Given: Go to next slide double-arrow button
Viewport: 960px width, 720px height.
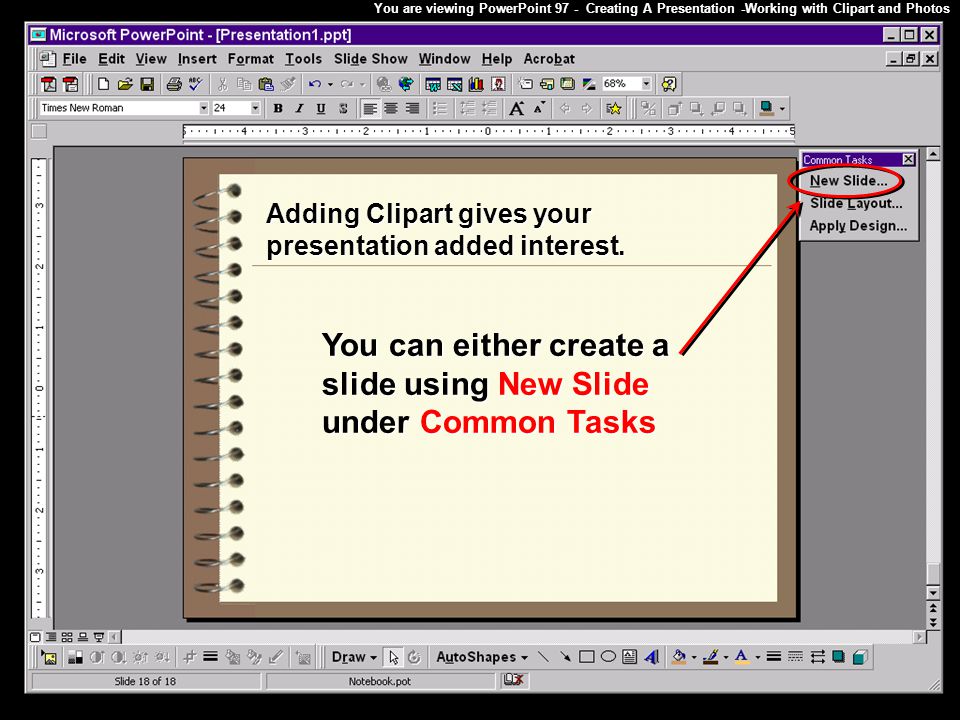Looking at the screenshot, I should [x=933, y=623].
